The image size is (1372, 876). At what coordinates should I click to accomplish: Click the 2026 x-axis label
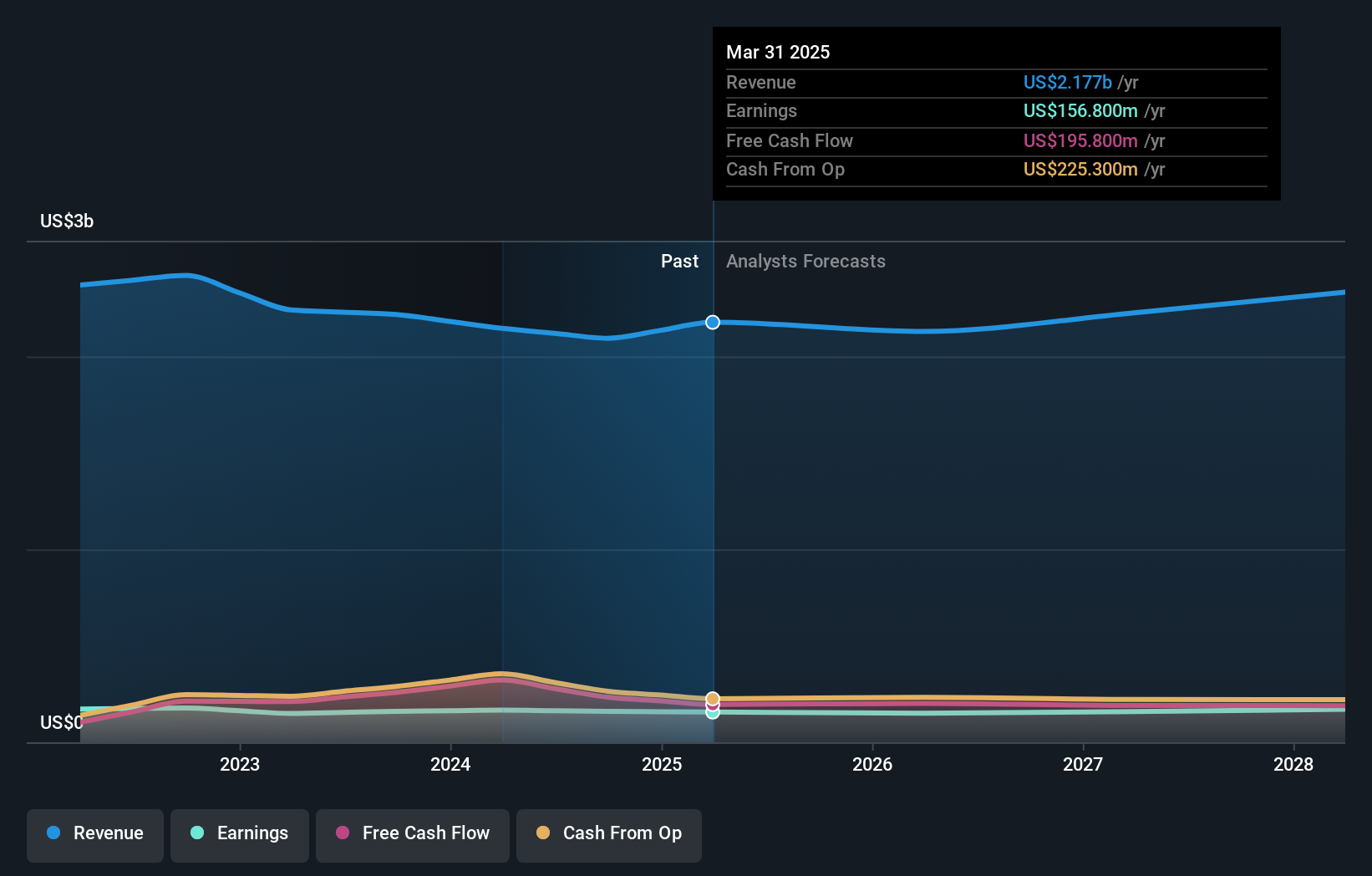(872, 764)
